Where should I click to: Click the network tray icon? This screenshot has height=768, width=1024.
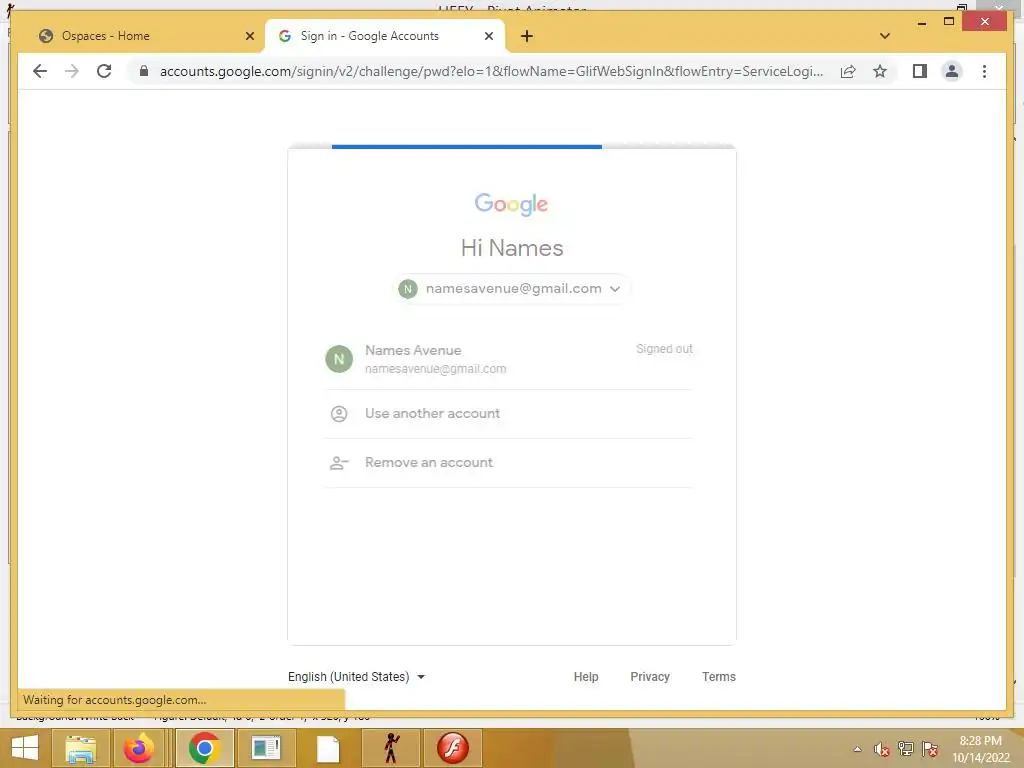point(906,749)
